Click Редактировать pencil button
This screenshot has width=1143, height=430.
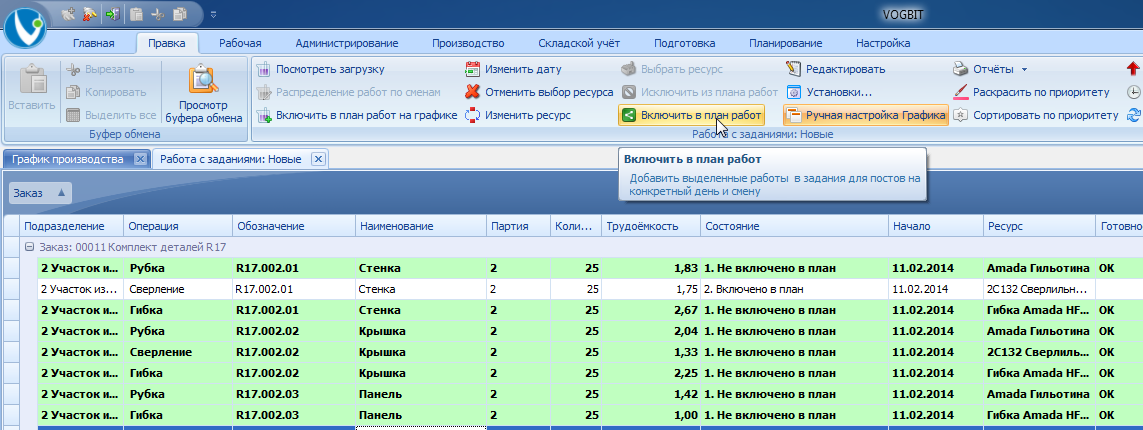pyautogui.click(x=835, y=69)
